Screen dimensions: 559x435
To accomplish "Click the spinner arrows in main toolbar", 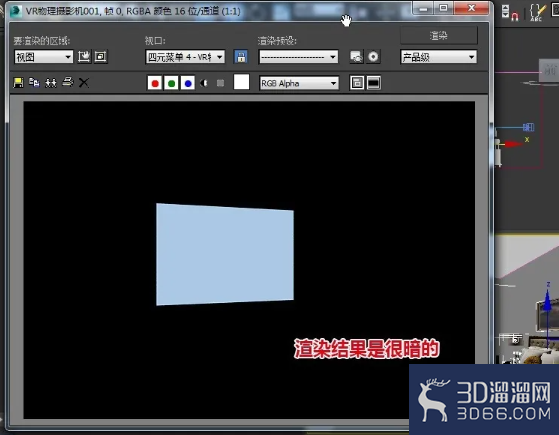I will [505, 11].
